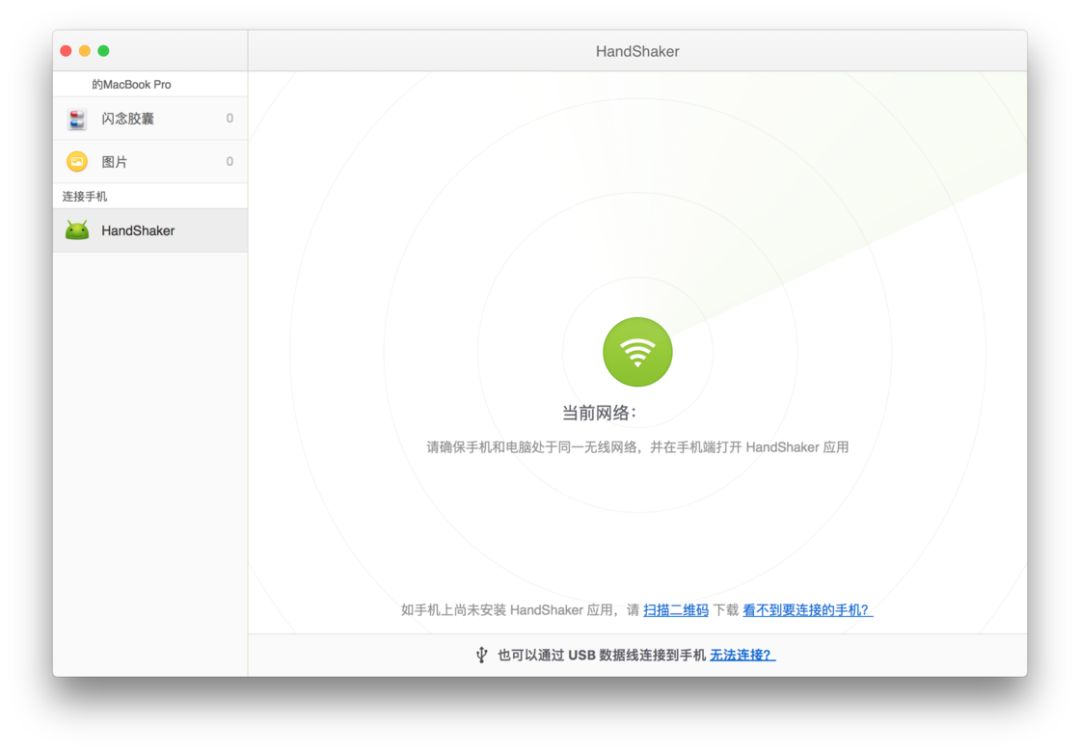Viewport: 1080px width, 752px height.
Task: Open the 无法连接? help link
Action: tap(742, 655)
